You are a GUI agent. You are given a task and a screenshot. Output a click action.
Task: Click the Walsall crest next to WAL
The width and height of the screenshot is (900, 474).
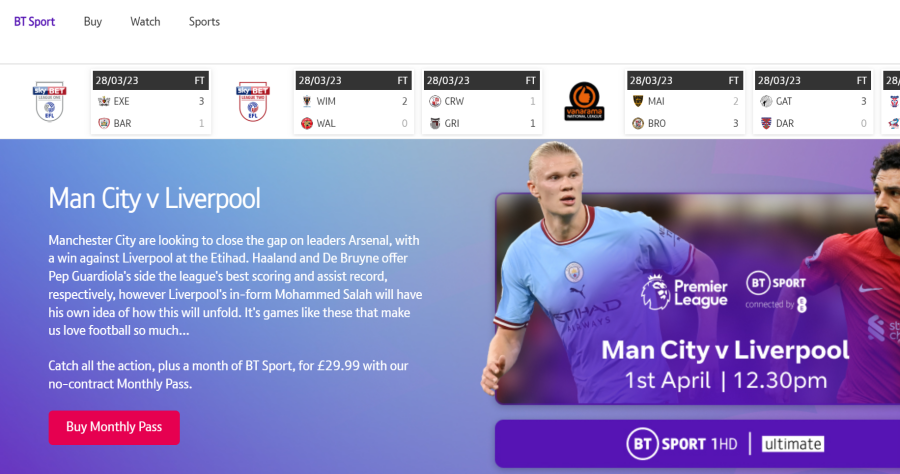click(x=307, y=123)
